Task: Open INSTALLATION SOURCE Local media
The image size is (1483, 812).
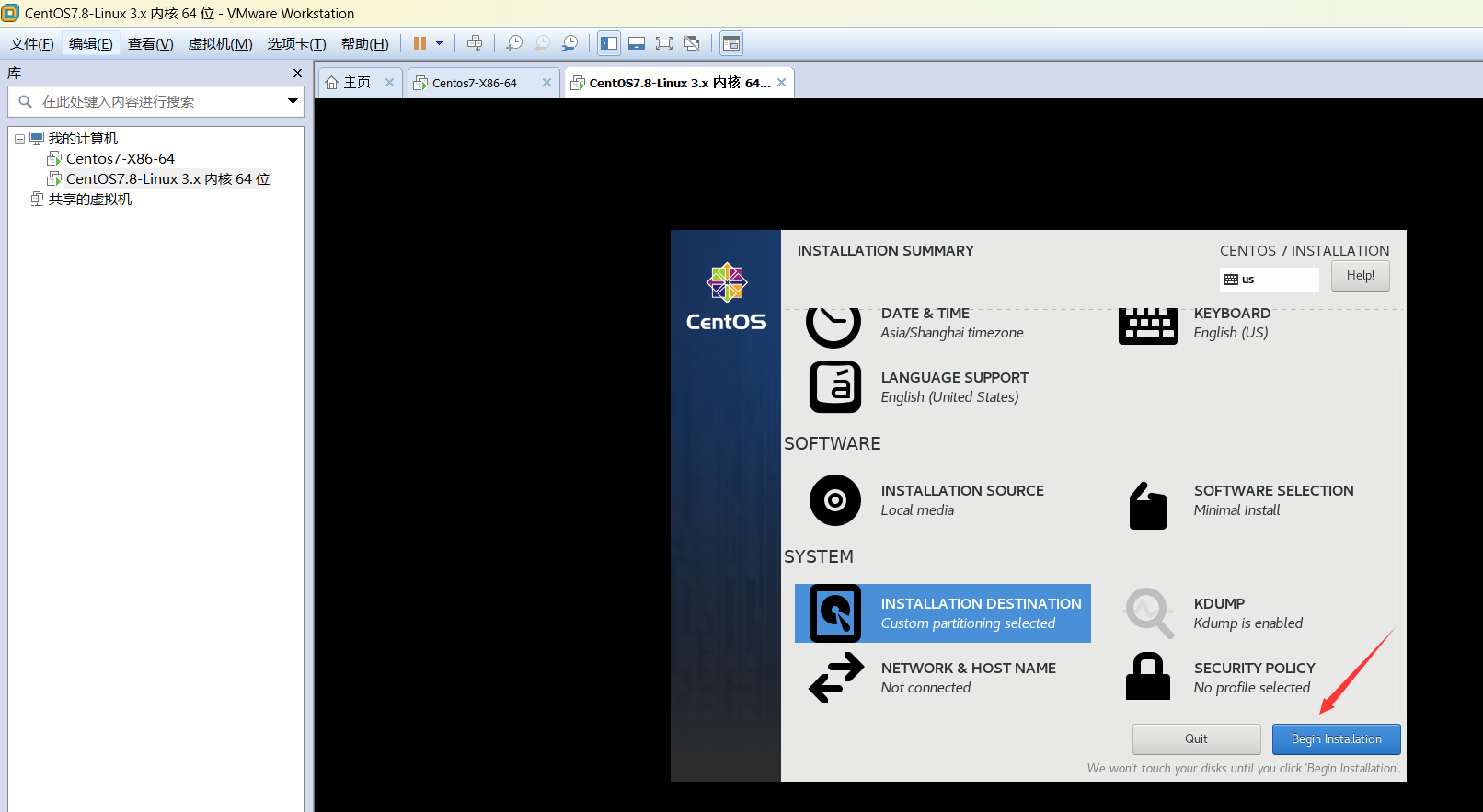Action: [962, 500]
